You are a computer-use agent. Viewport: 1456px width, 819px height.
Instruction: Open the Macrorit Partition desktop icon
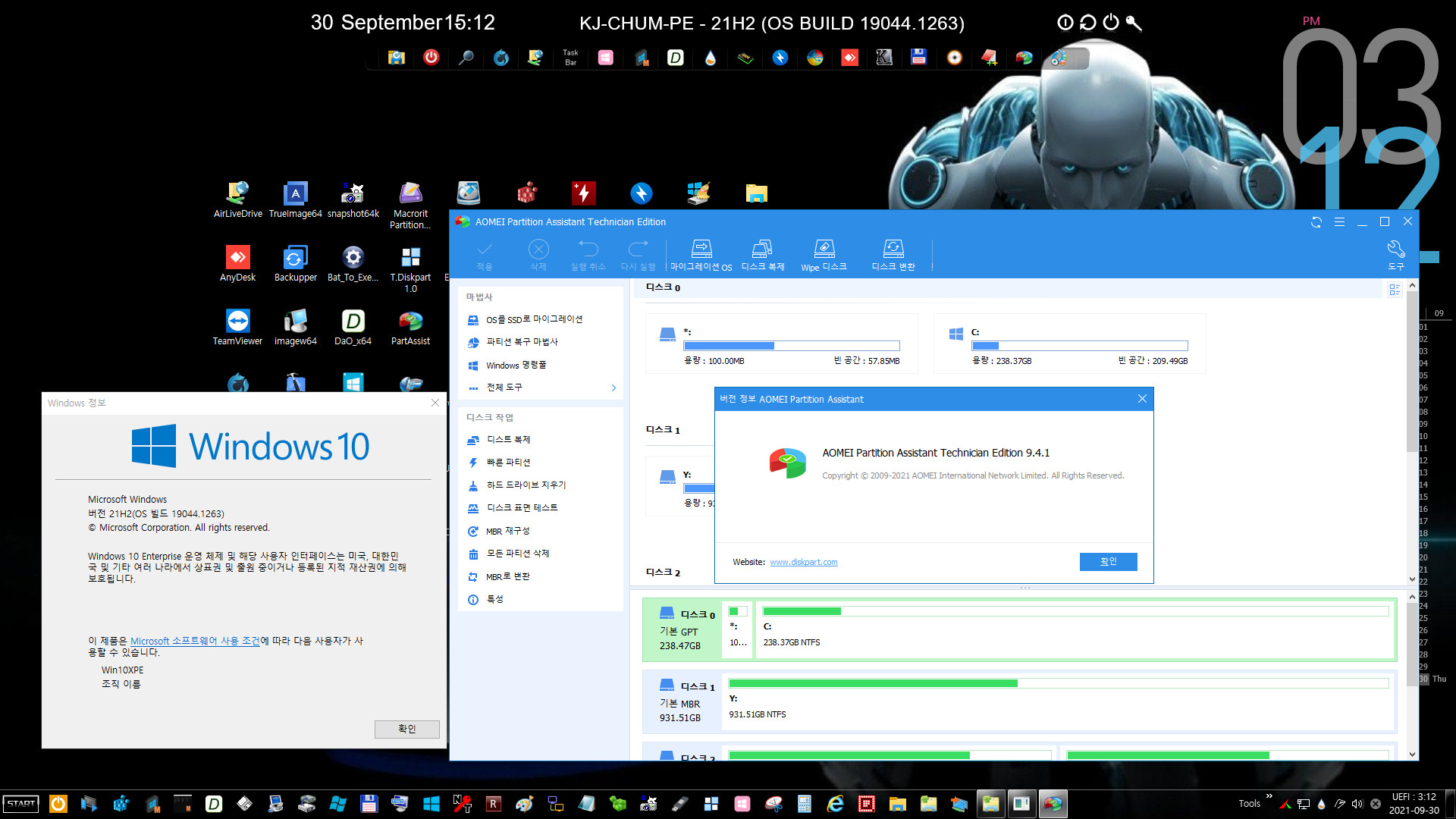coord(410,206)
